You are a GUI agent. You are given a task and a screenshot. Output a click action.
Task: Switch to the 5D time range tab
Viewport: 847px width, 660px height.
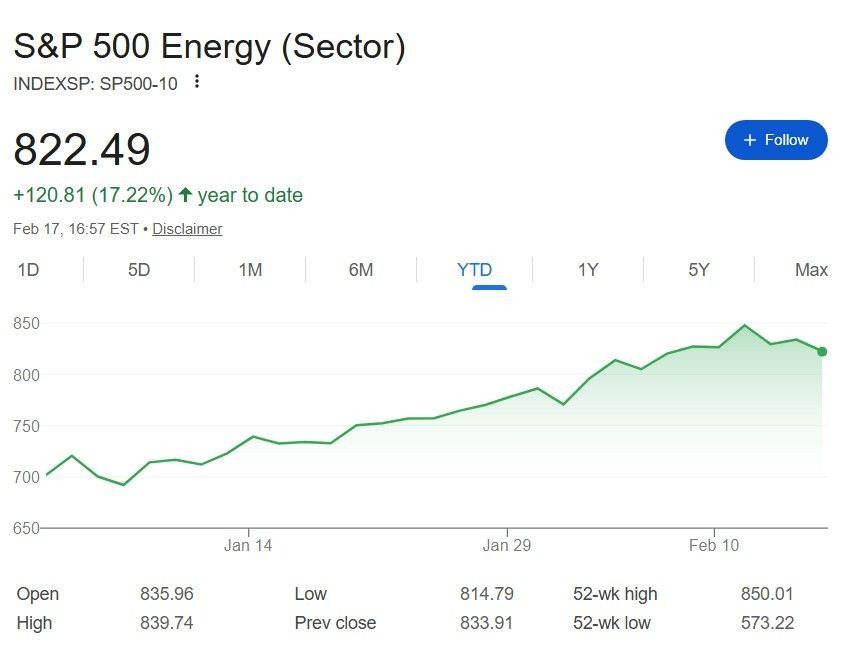139,270
